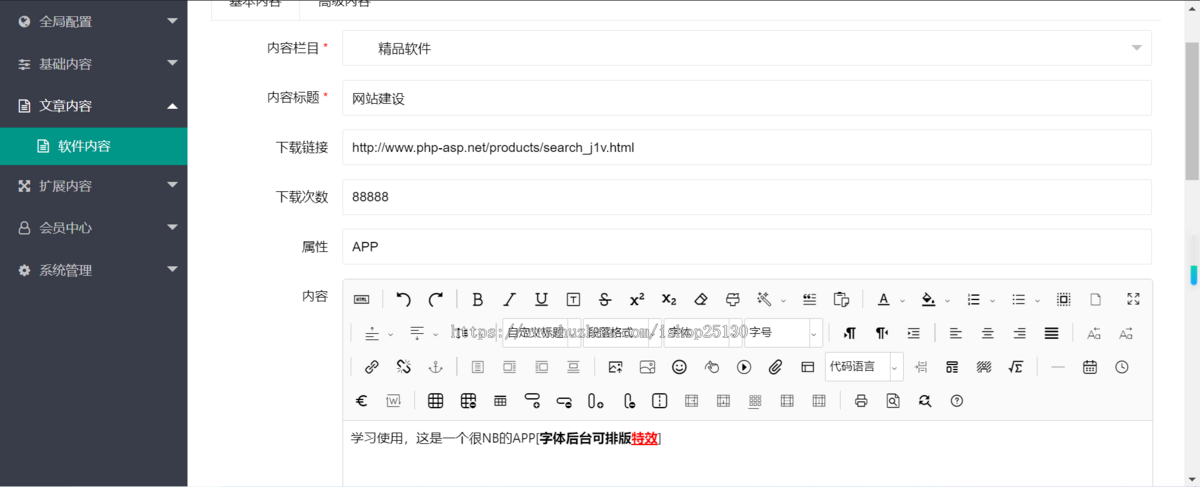Image resolution: width=1200 pixels, height=487 pixels.
Task: Insert the date using the calendar icon
Action: tap(1090, 367)
